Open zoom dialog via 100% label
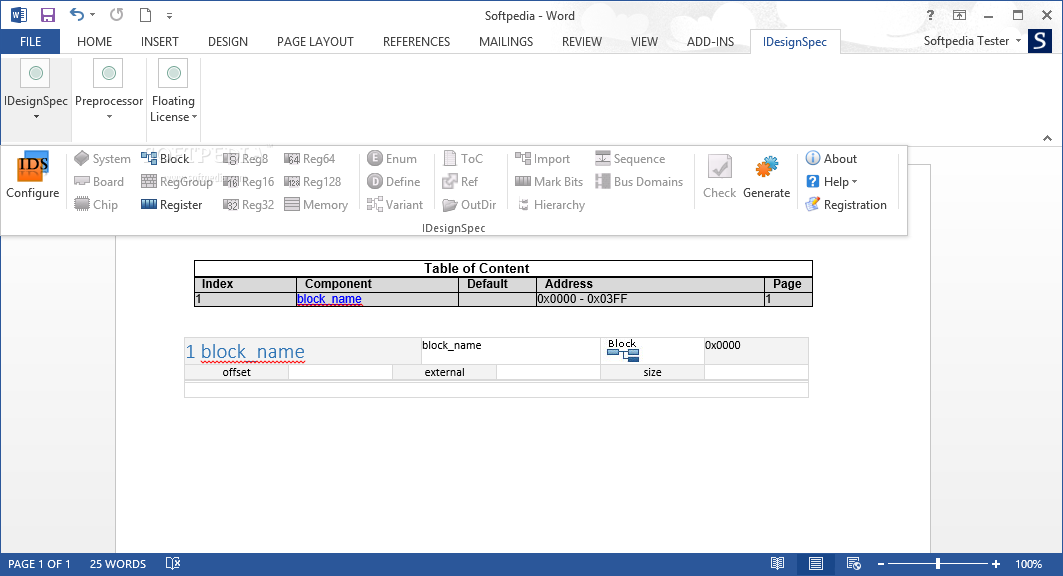Viewport: 1063px width, 576px height. pos(1028,564)
